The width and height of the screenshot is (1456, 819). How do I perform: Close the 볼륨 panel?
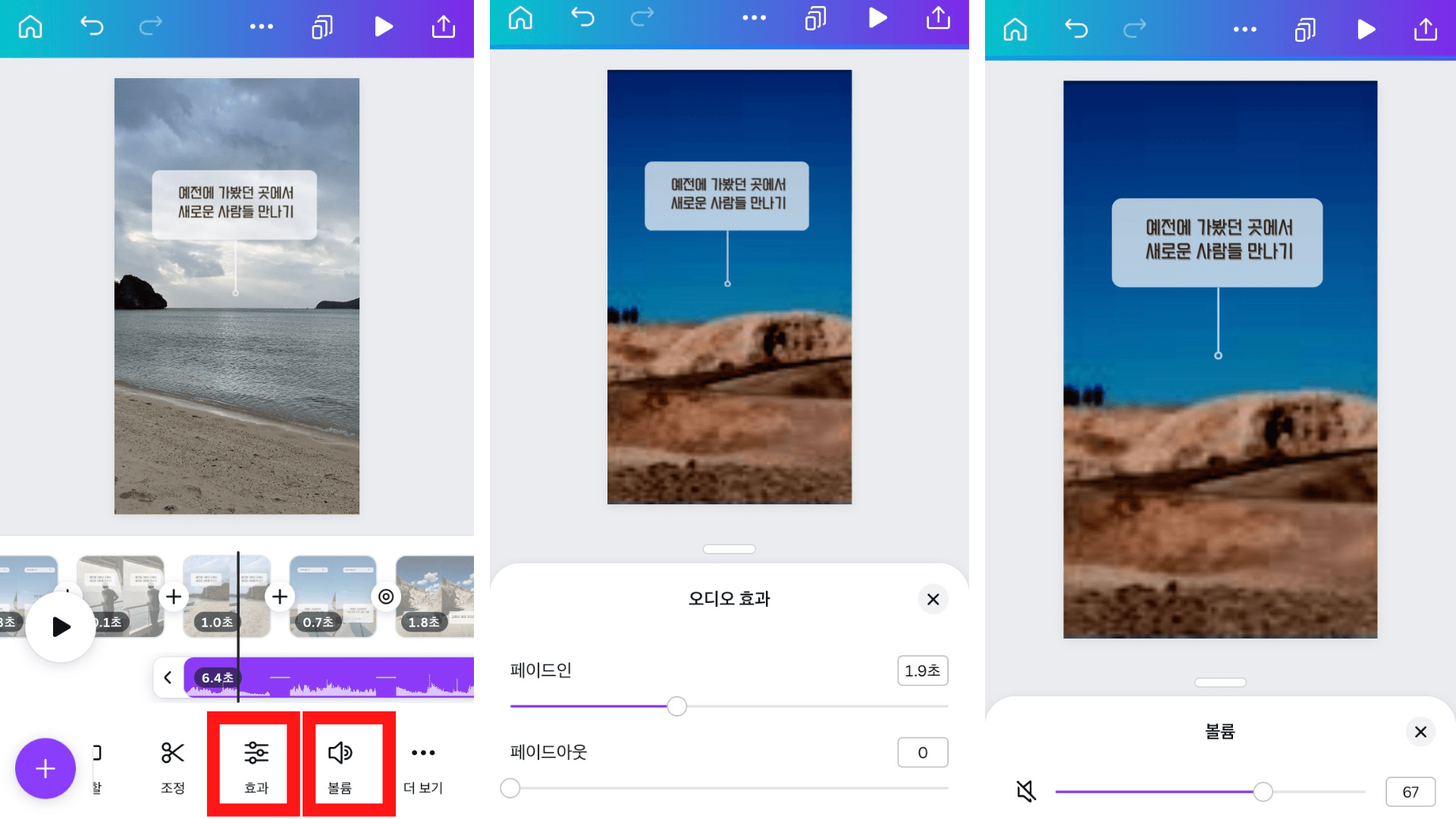pyautogui.click(x=1420, y=732)
